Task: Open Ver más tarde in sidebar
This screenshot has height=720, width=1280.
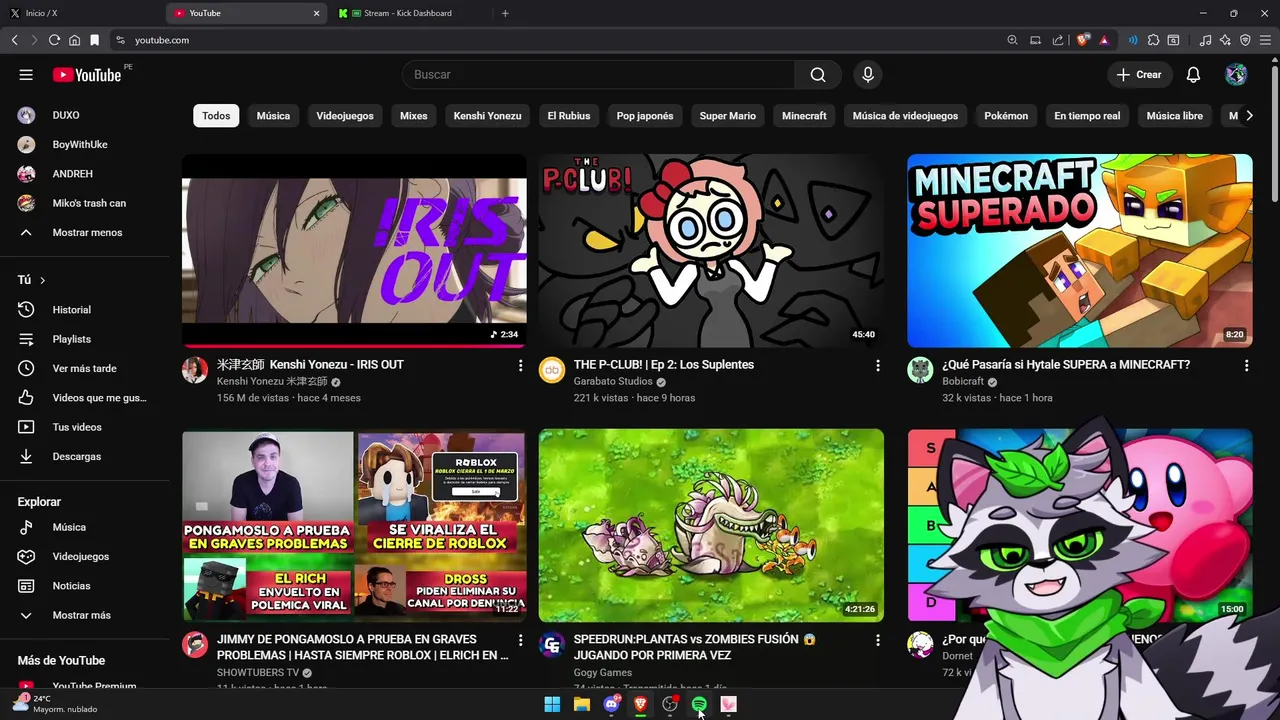Action: pyautogui.click(x=85, y=368)
